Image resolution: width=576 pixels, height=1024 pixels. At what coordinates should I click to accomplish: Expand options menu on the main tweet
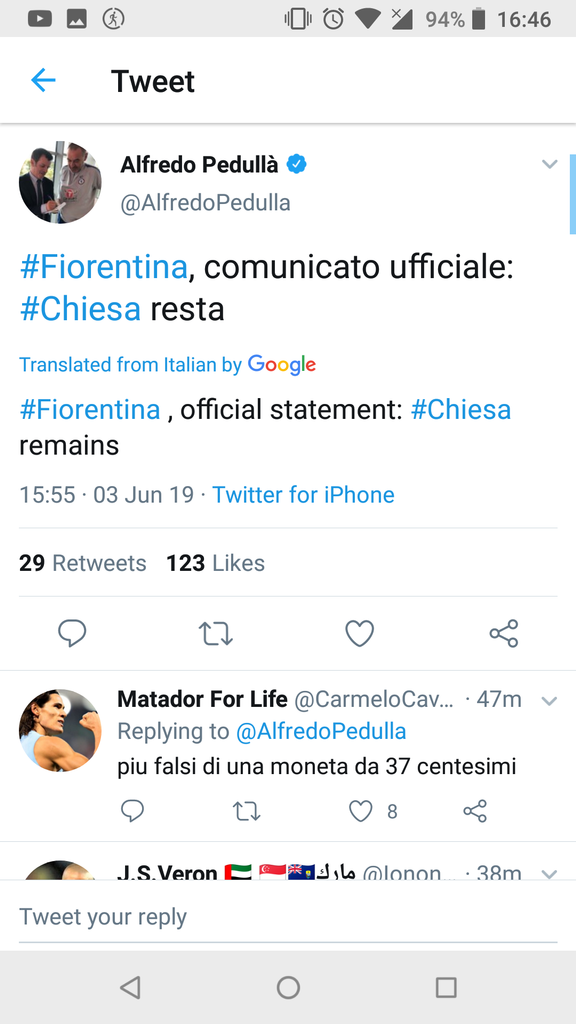click(x=549, y=164)
